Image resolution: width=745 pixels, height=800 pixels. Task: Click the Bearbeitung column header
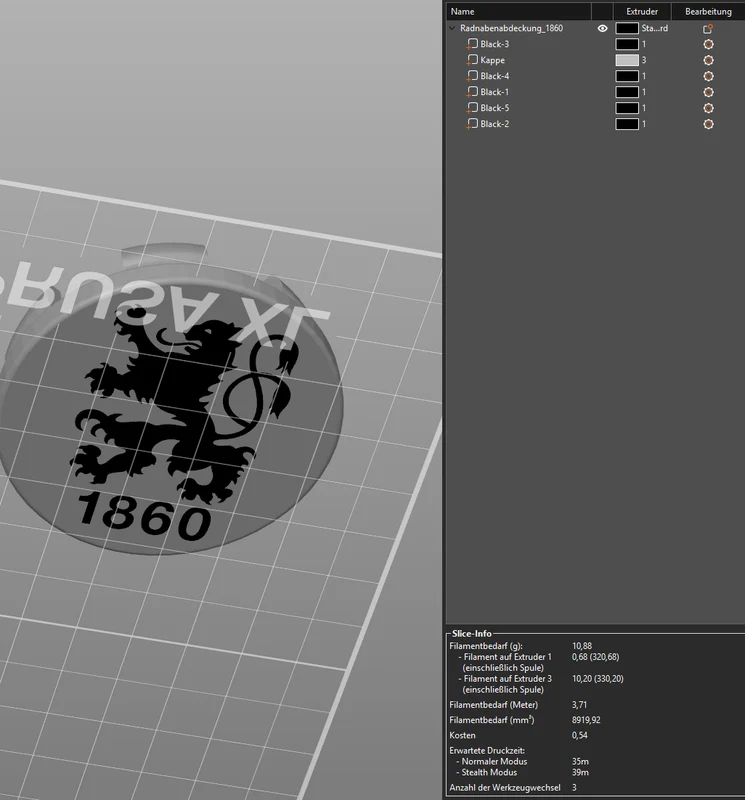pyautogui.click(x=708, y=11)
